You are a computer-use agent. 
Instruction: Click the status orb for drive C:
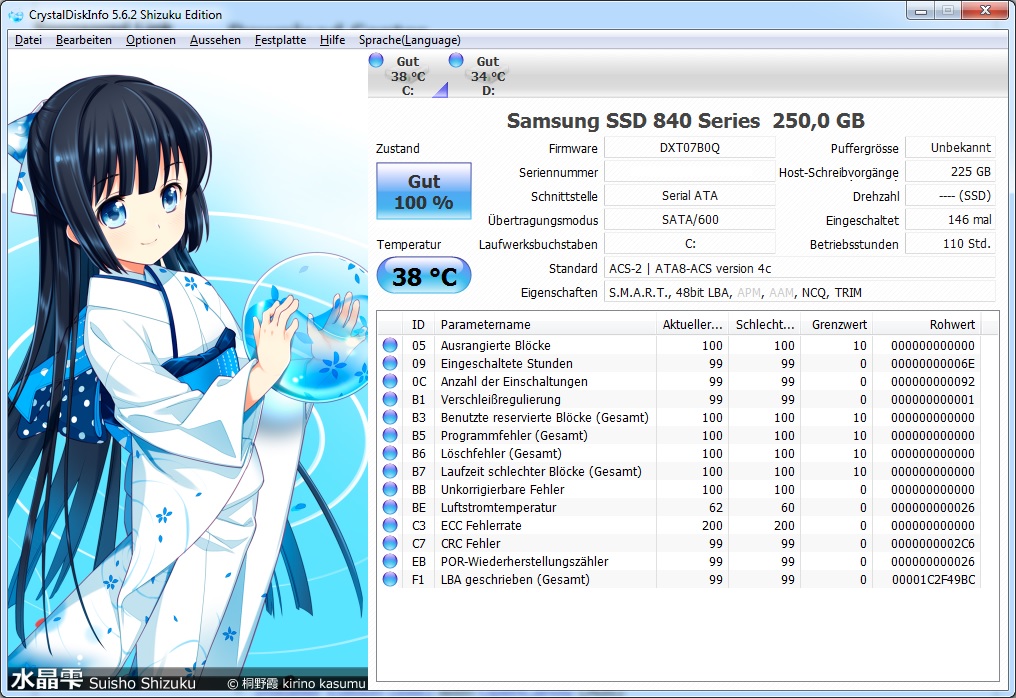pyautogui.click(x=376, y=61)
